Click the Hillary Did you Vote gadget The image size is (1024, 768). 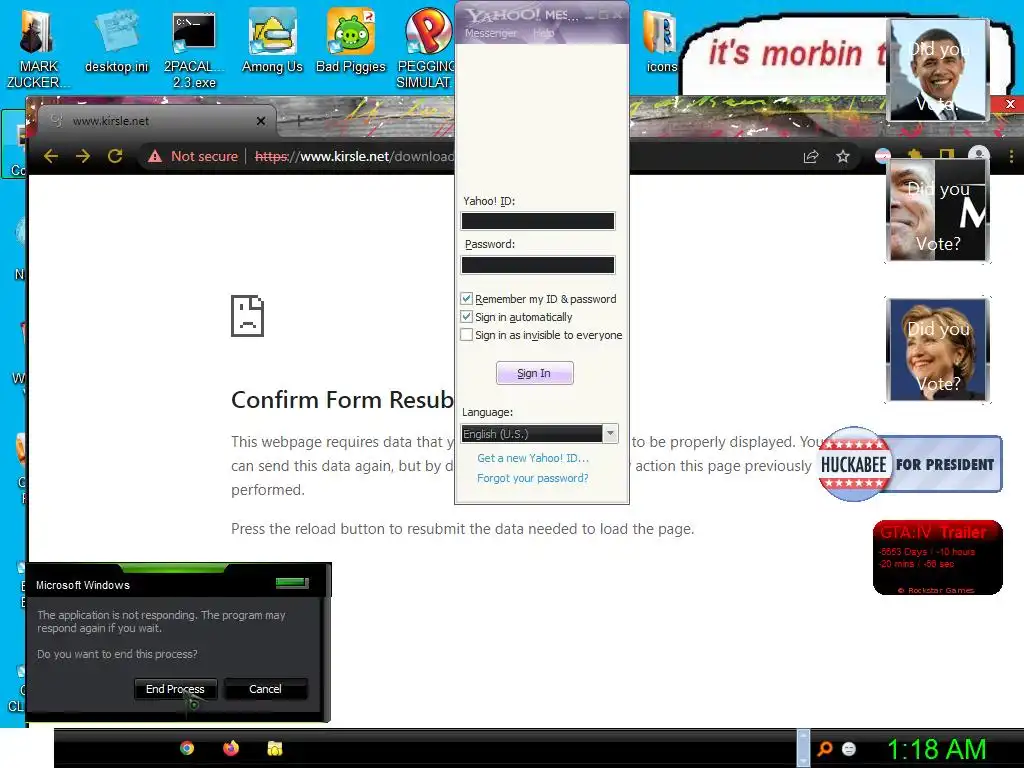(x=938, y=349)
